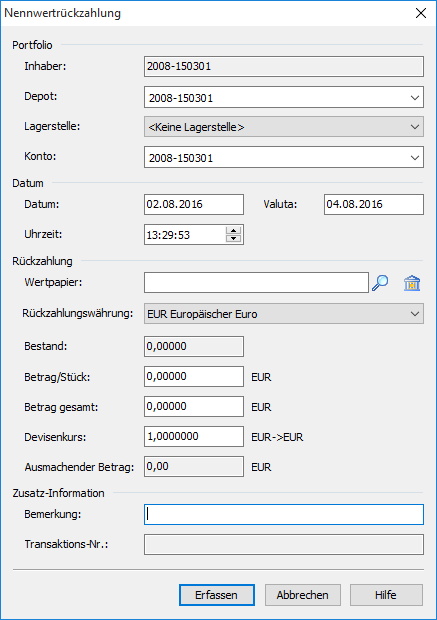Click the Erfassen button
Viewport: 437px width, 620px height.
216,595
